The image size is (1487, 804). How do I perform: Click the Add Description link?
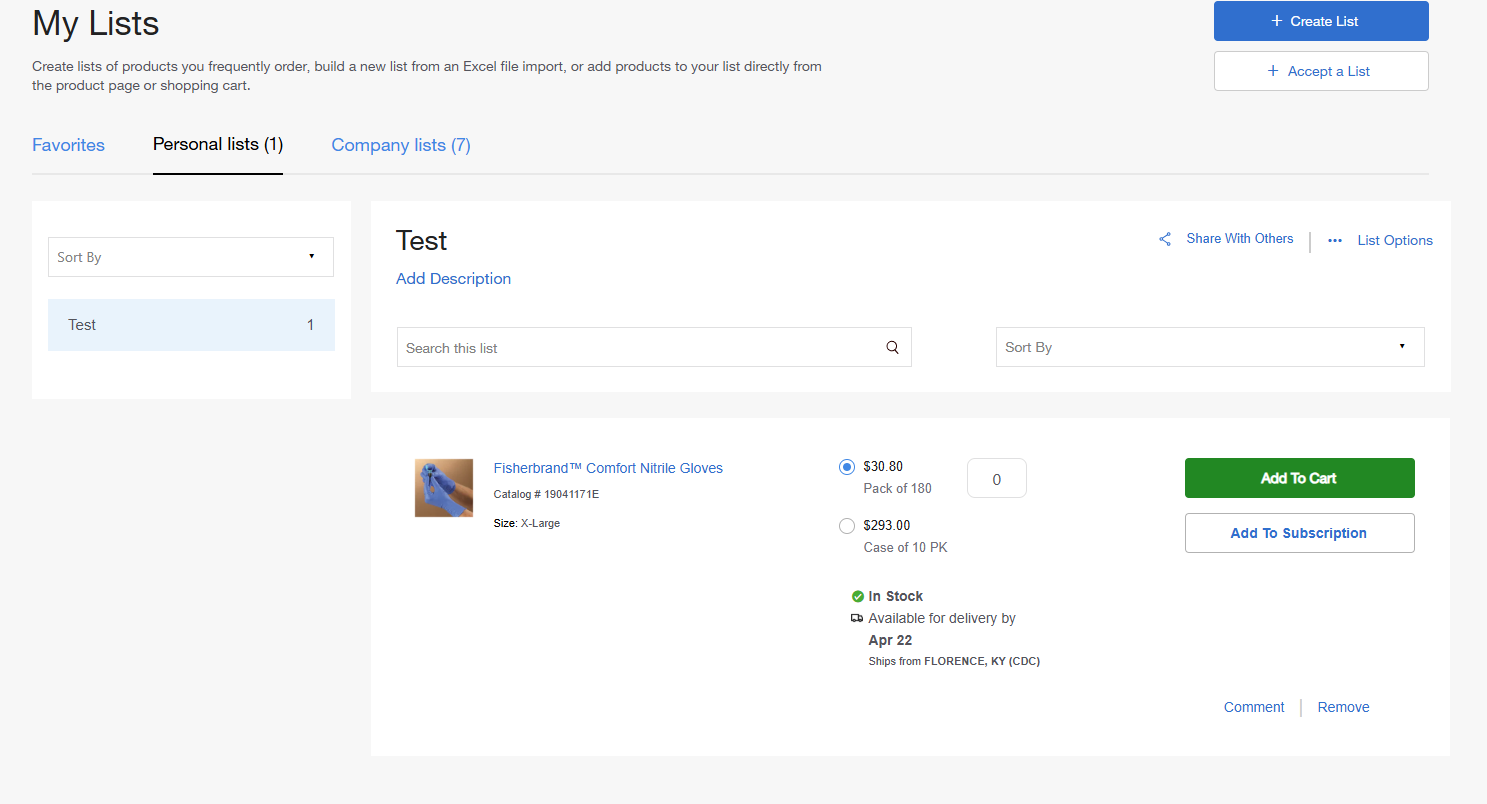453,279
